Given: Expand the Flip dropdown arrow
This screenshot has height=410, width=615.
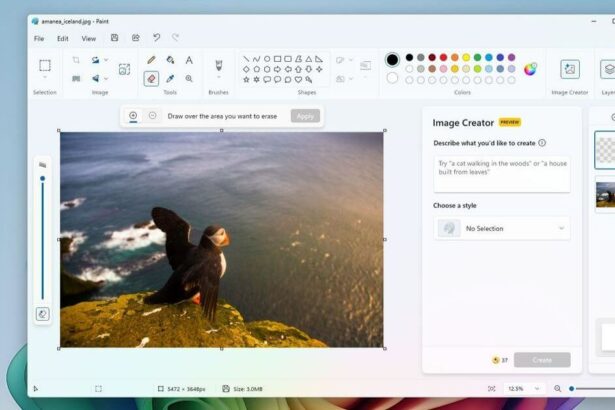Looking at the screenshot, I should [106, 78].
